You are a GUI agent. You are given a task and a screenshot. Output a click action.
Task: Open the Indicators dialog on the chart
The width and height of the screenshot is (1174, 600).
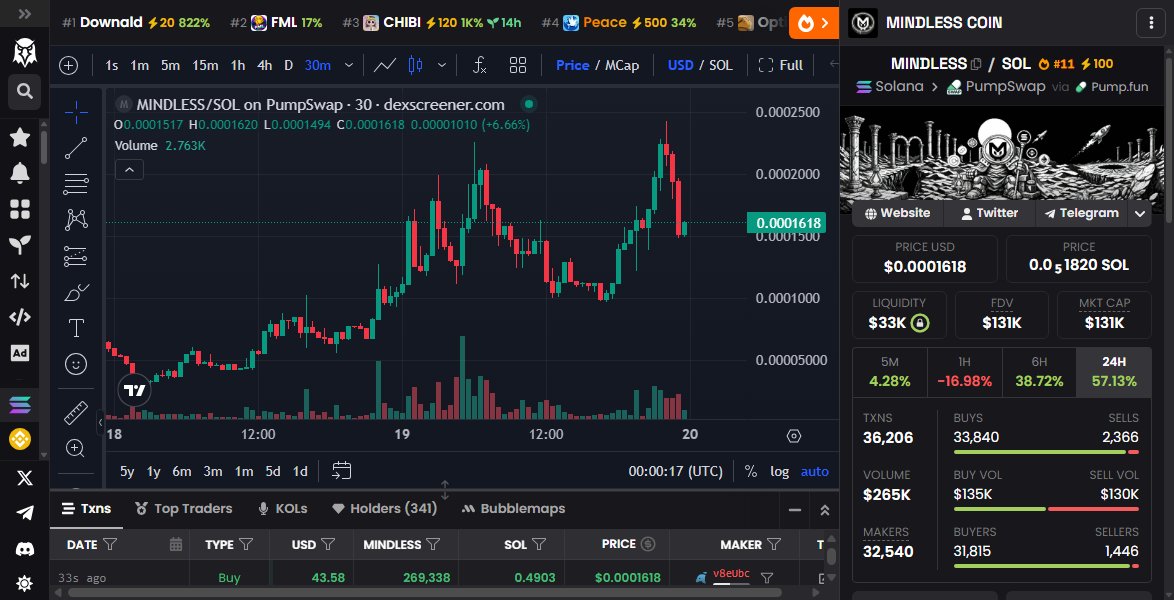click(x=479, y=65)
